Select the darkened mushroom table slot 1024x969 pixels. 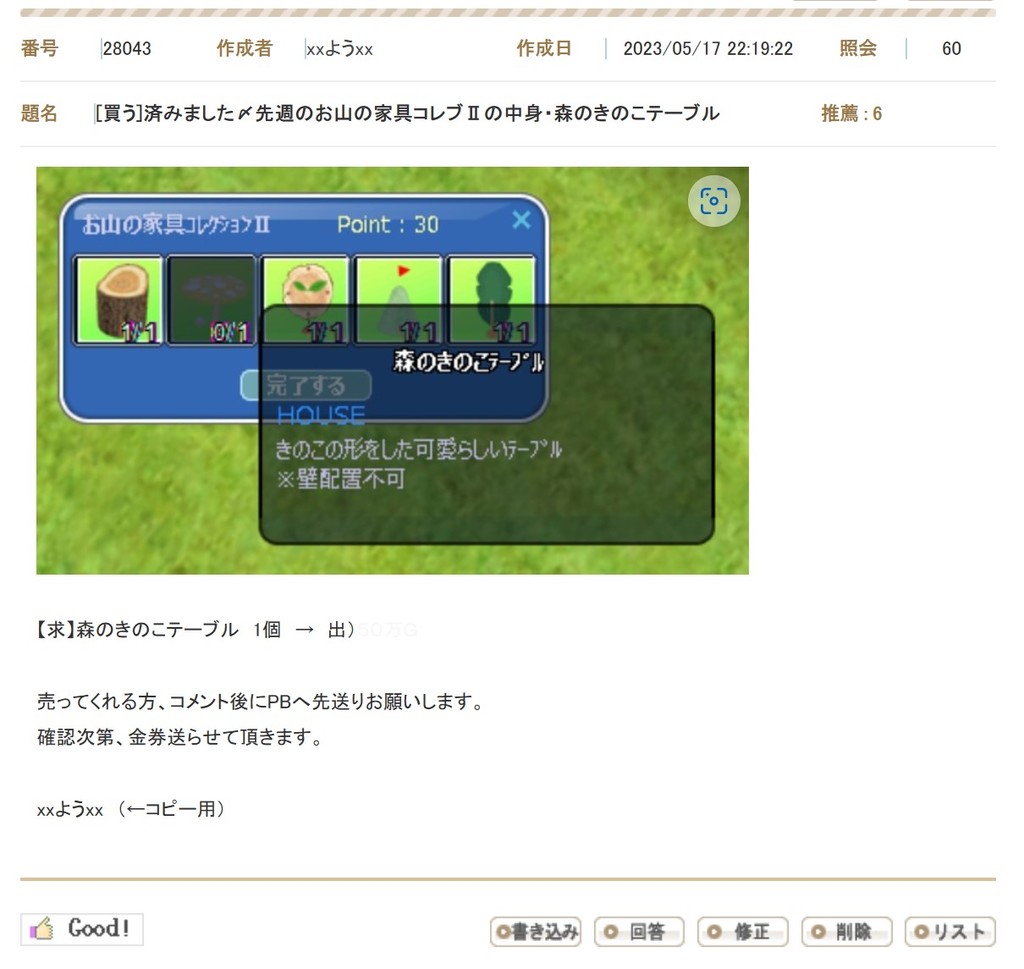(211, 299)
